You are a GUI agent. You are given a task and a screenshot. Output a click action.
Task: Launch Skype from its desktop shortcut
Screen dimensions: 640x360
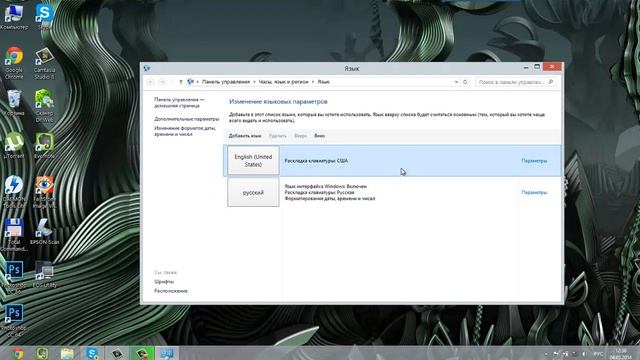(44, 17)
